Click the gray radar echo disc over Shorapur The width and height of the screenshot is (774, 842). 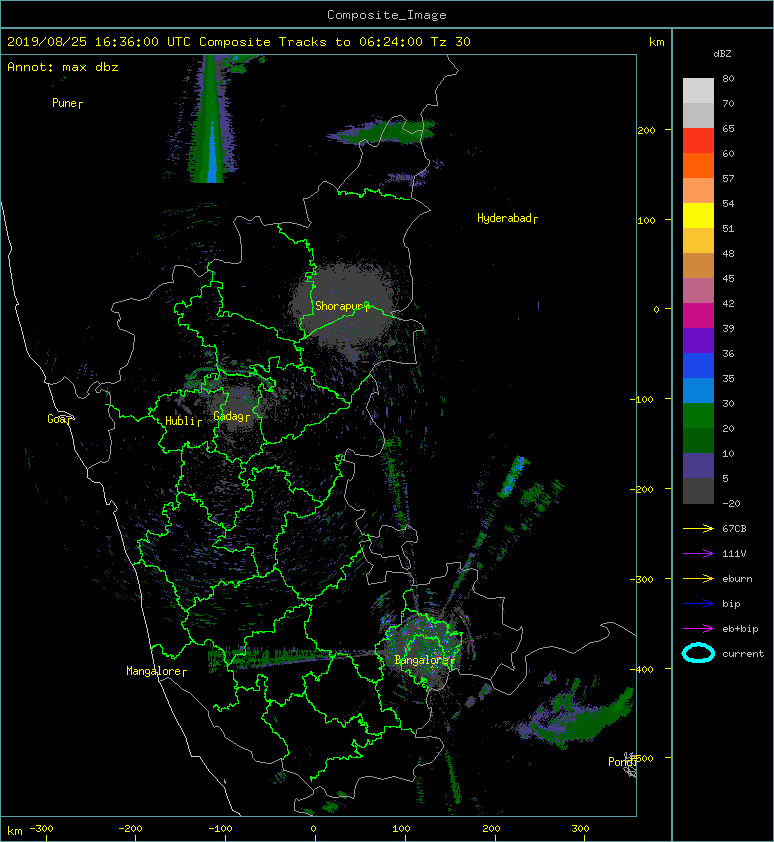(x=344, y=306)
